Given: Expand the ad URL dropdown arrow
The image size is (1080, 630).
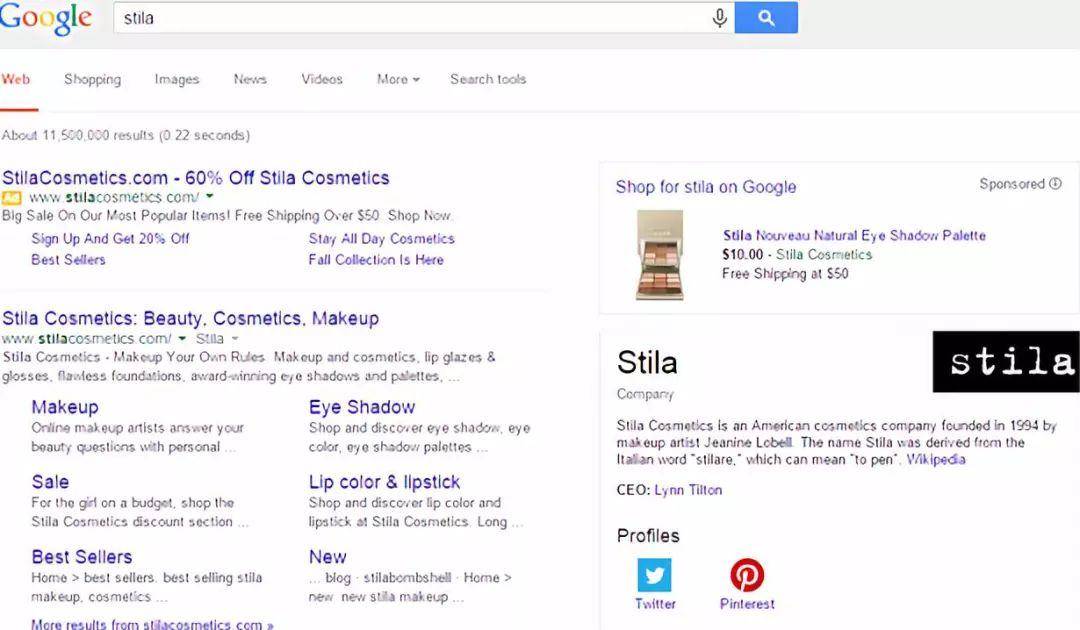Looking at the screenshot, I should point(209,197).
